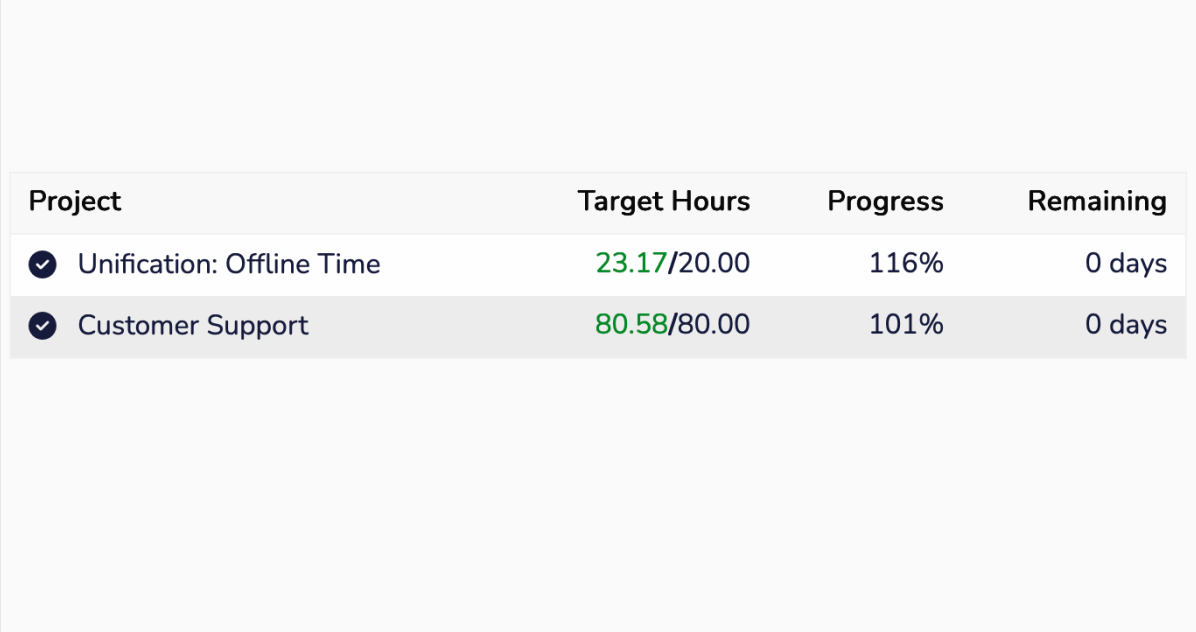The image size is (1196, 632).
Task: Click the 23.17 logged hours value
Action: pyautogui.click(x=630, y=264)
